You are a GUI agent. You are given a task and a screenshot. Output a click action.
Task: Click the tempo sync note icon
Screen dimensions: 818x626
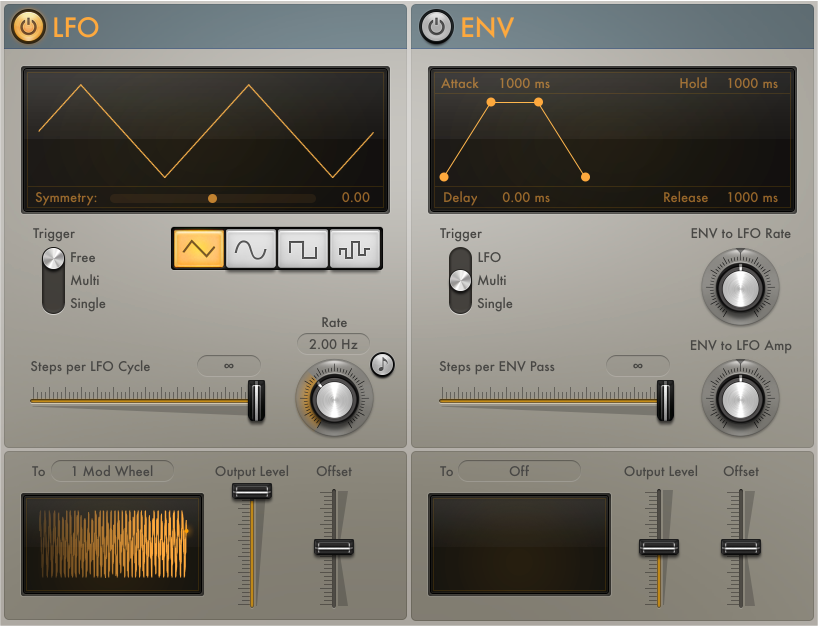point(382,365)
